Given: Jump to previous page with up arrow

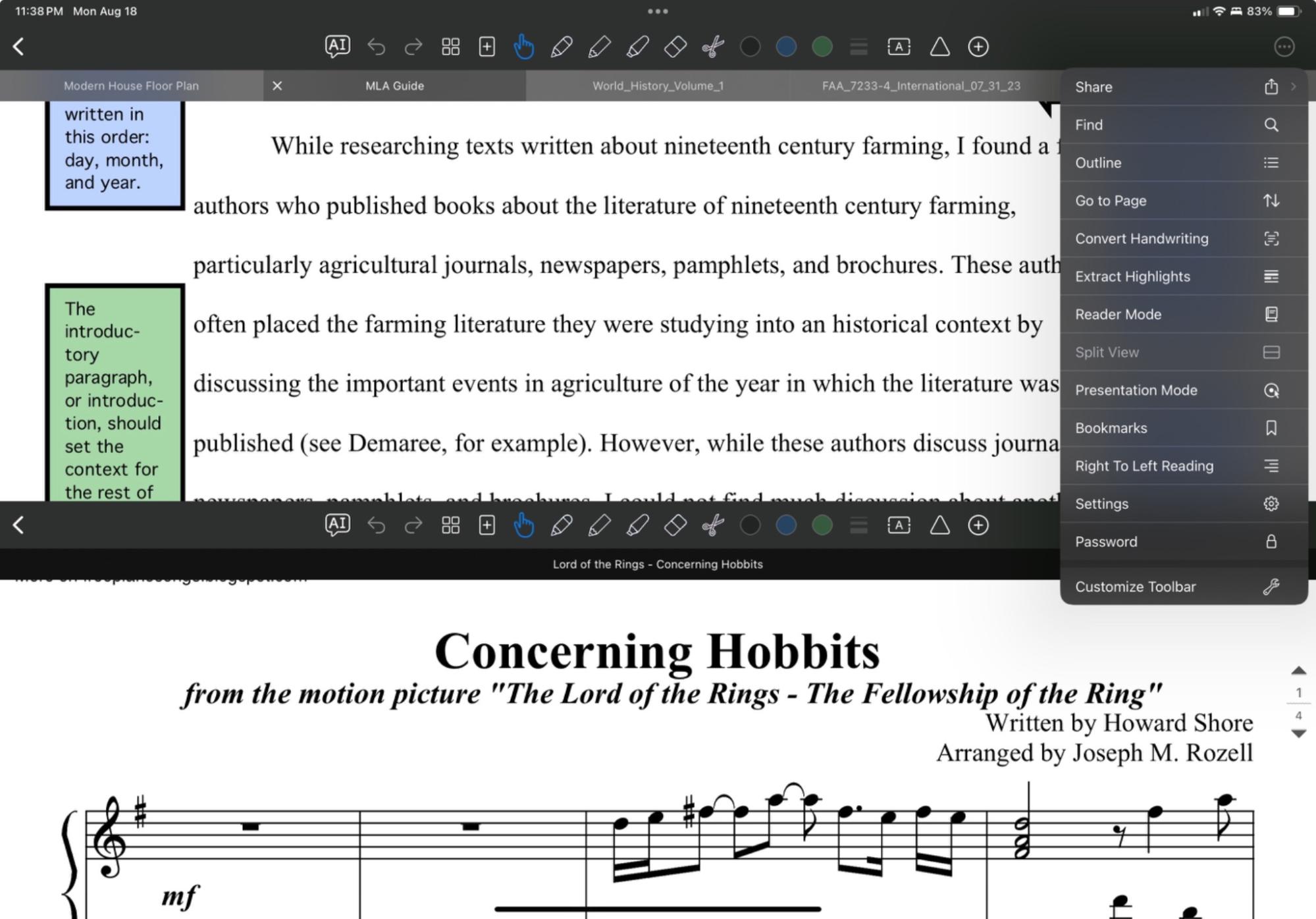Looking at the screenshot, I should [x=1298, y=671].
